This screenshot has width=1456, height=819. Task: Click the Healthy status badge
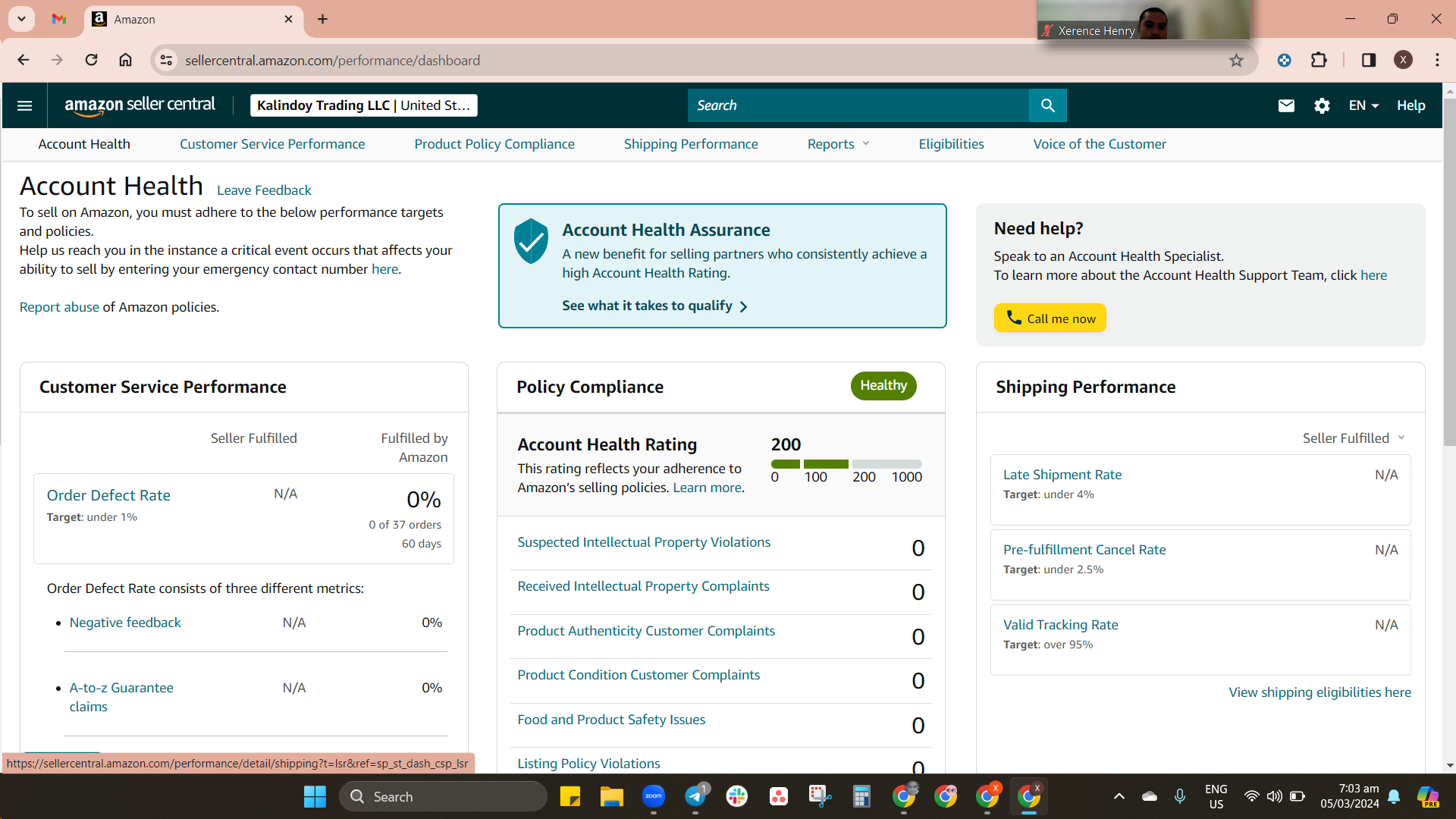coord(883,386)
